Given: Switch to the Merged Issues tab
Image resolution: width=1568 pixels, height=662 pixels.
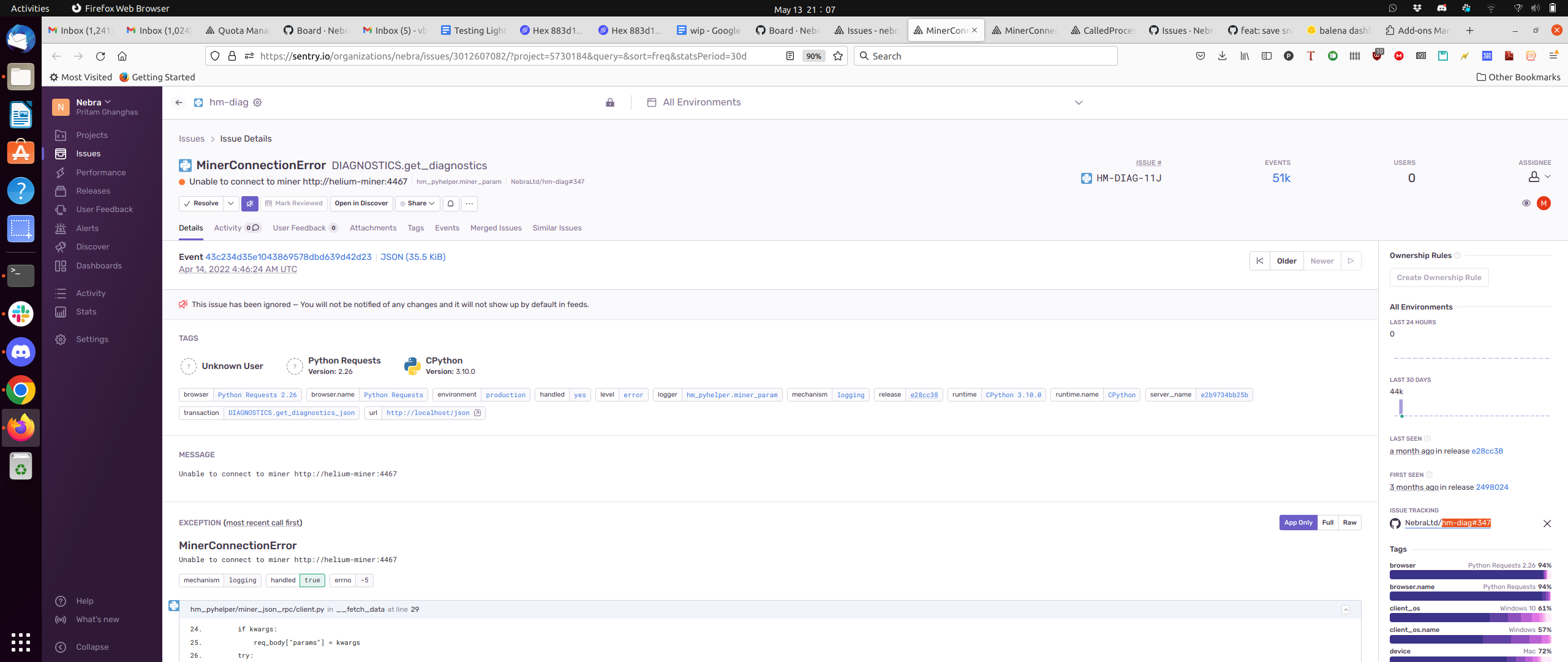Looking at the screenshot, I should (x=496, y=227).
